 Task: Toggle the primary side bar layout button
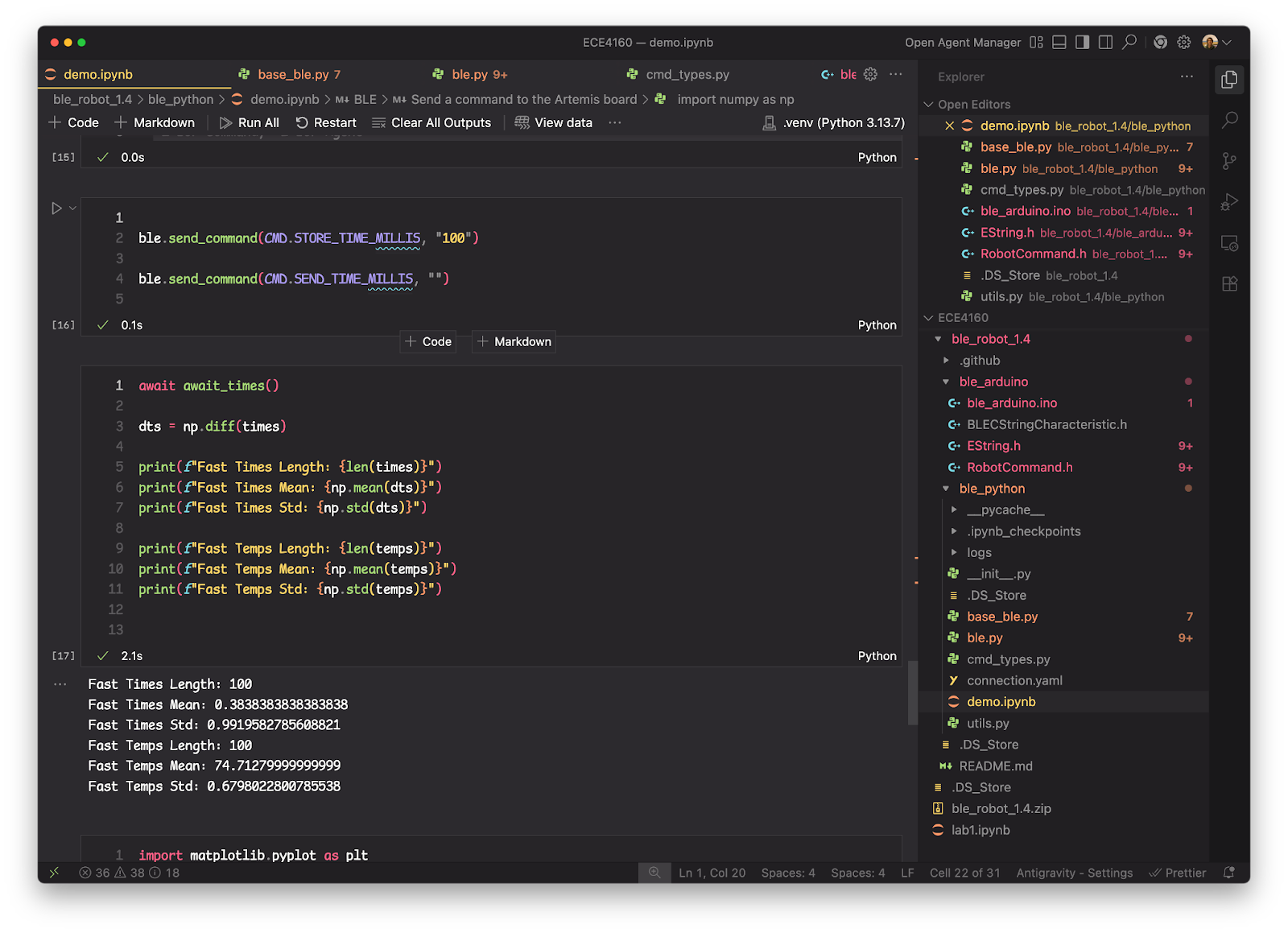point(1083,42)
